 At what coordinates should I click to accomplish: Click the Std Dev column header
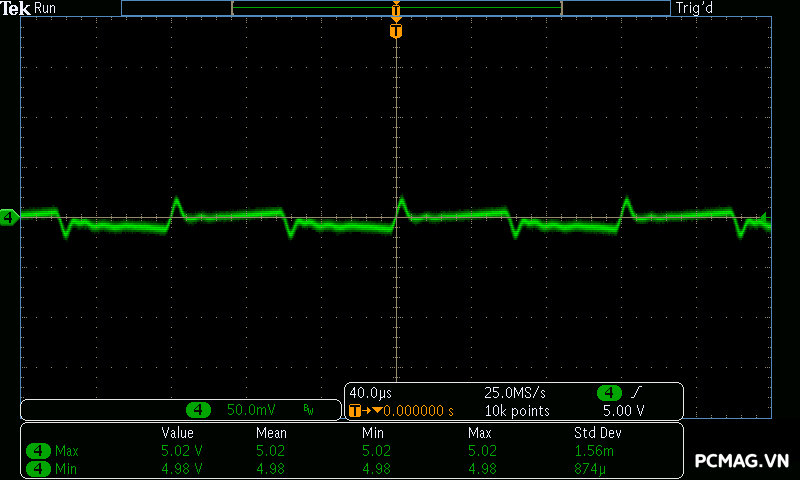click(598, 433)
